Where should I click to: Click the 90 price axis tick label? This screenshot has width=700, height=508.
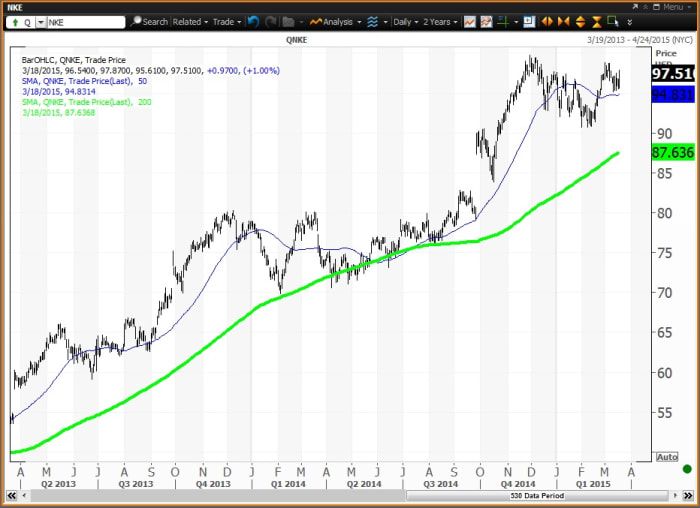pyautogui.click(x=664, y=133)
